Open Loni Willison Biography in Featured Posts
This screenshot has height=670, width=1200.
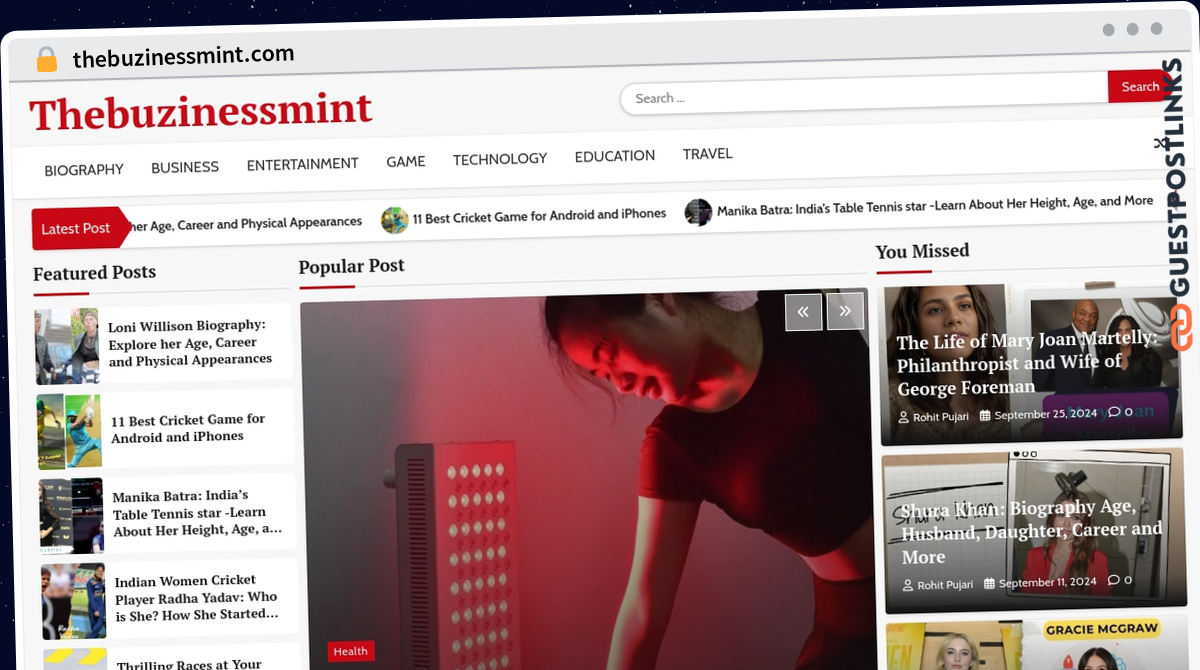pyautogui.click(x=190, y=342)
